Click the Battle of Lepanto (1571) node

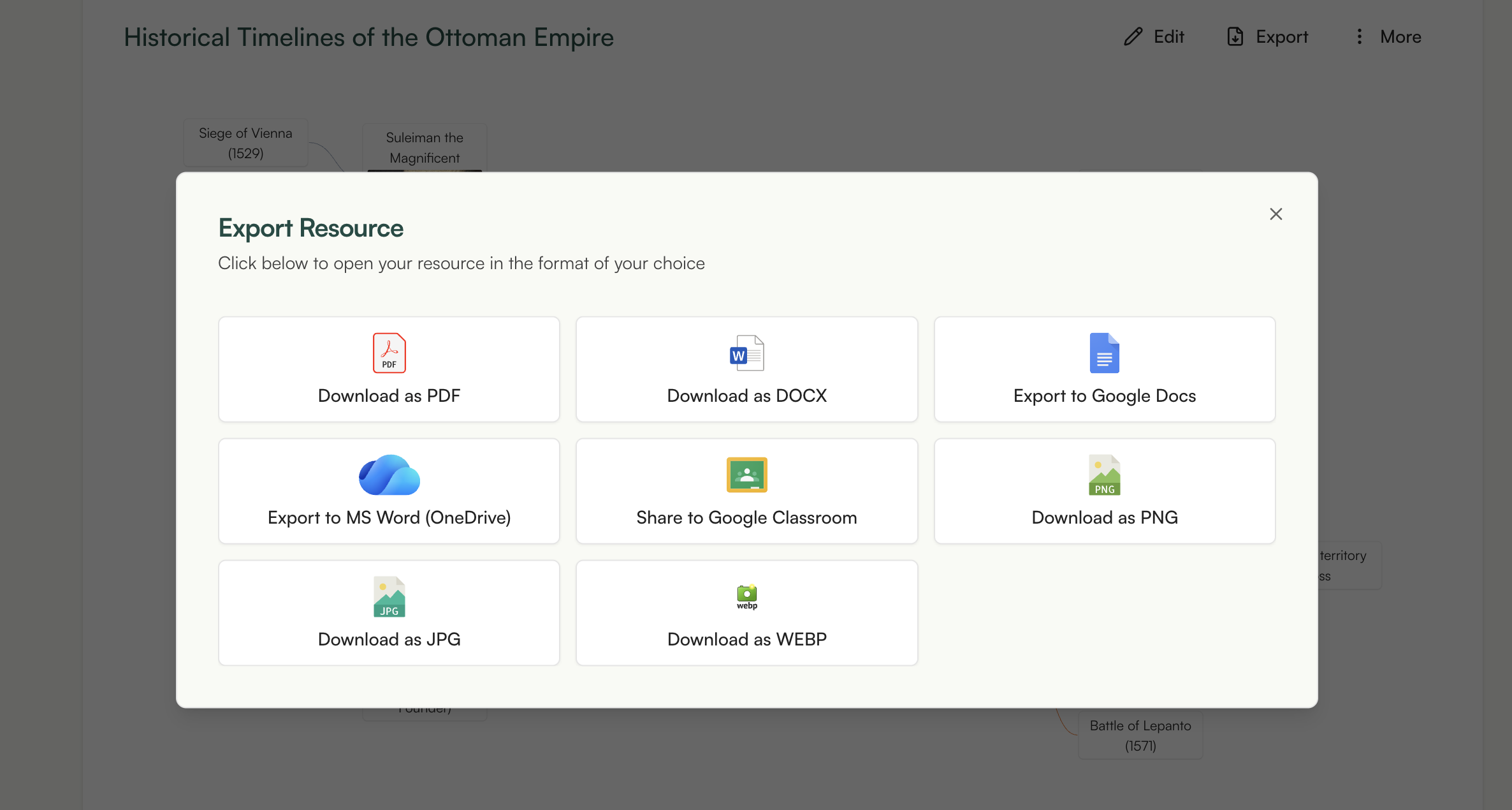click(1140, 735)
